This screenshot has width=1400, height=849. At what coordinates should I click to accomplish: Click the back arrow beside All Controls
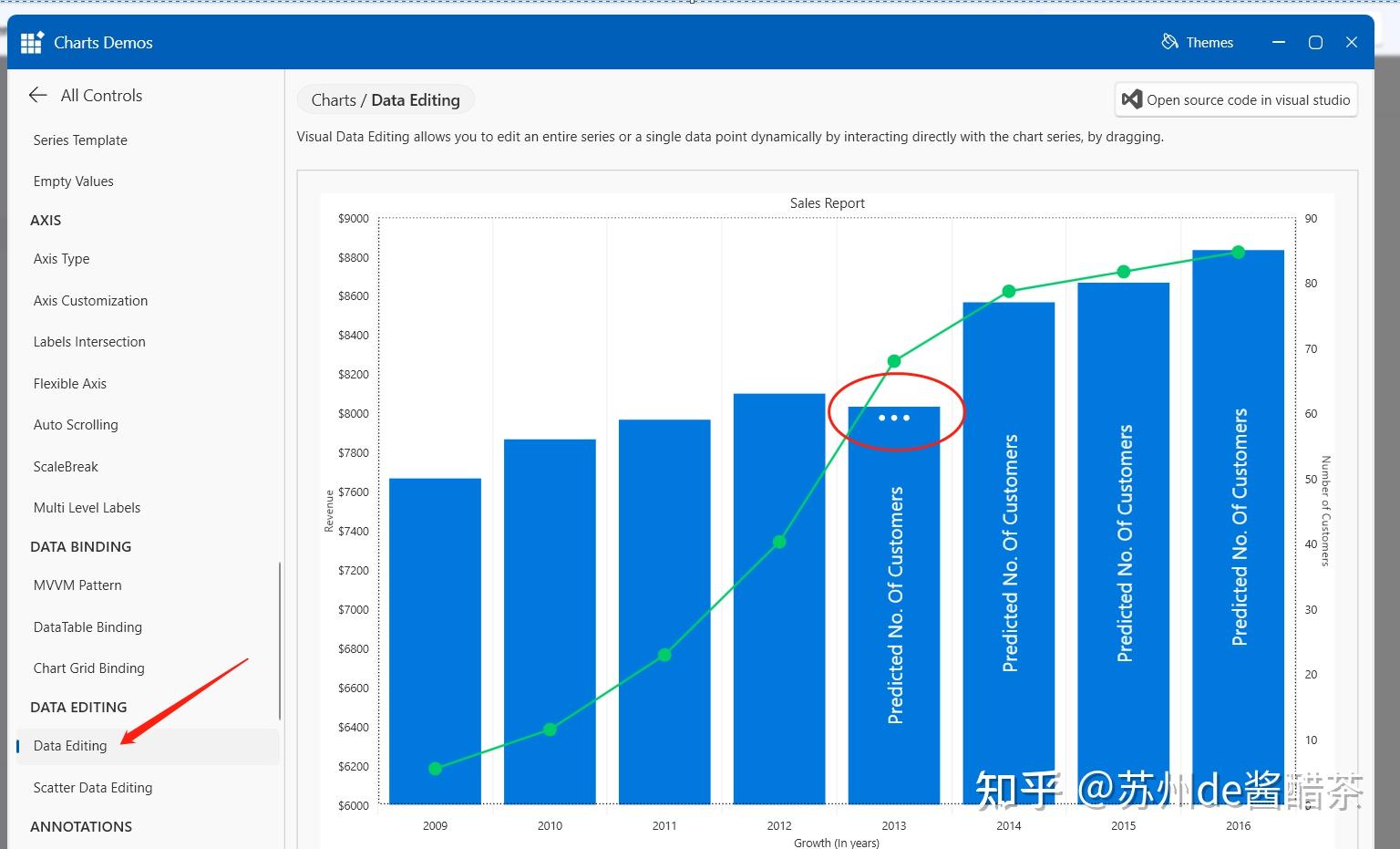click(37, 95)
